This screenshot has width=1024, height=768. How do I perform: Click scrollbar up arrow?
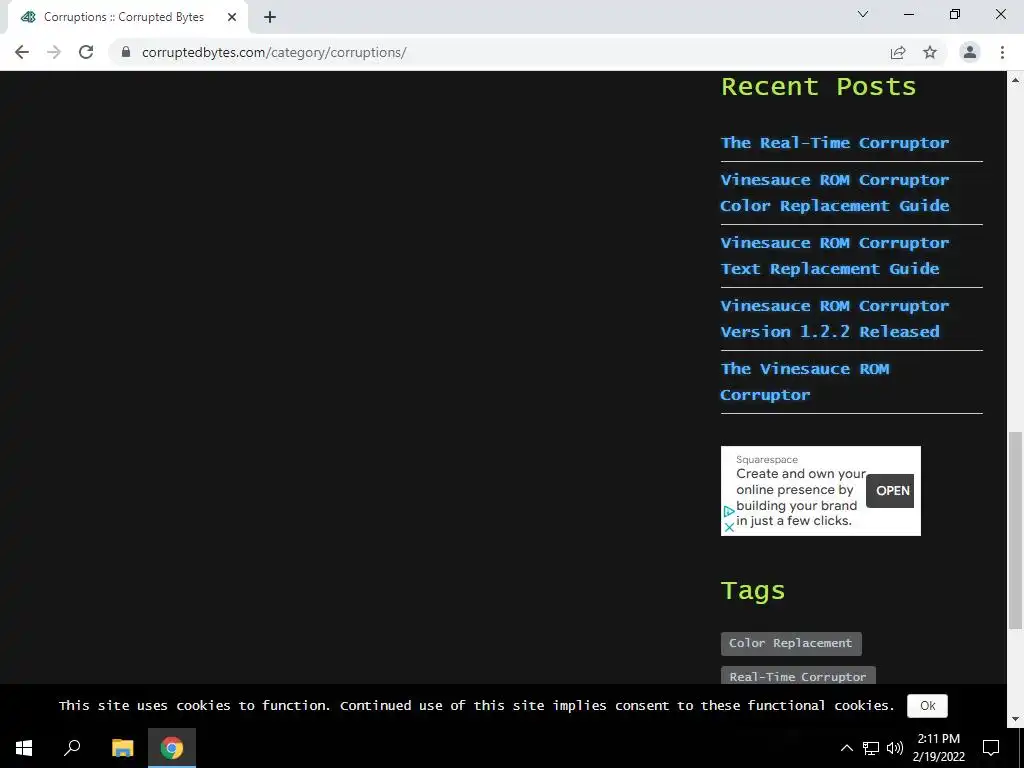point(1015,80)
